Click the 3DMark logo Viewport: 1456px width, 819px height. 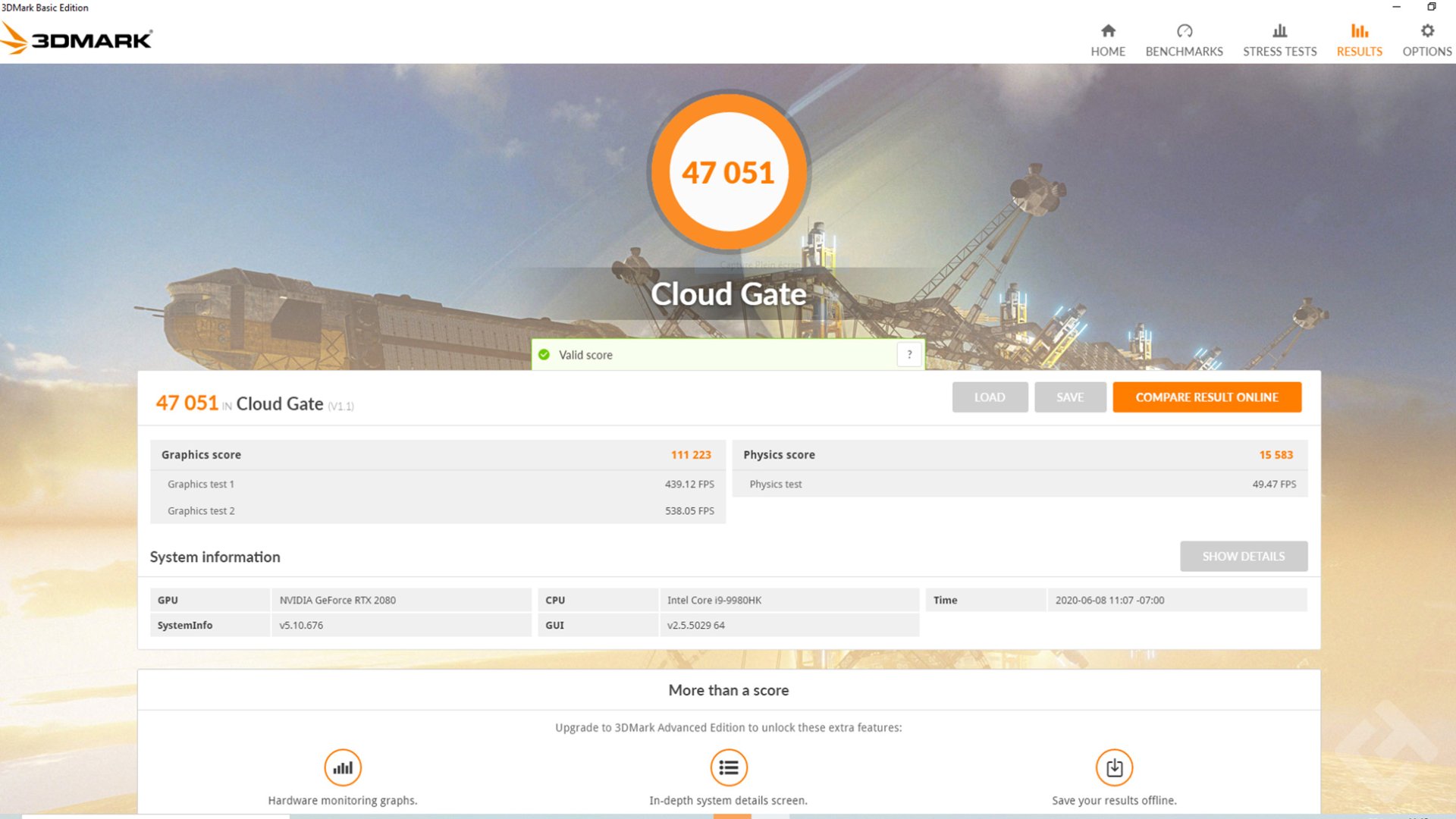(77, 38)
